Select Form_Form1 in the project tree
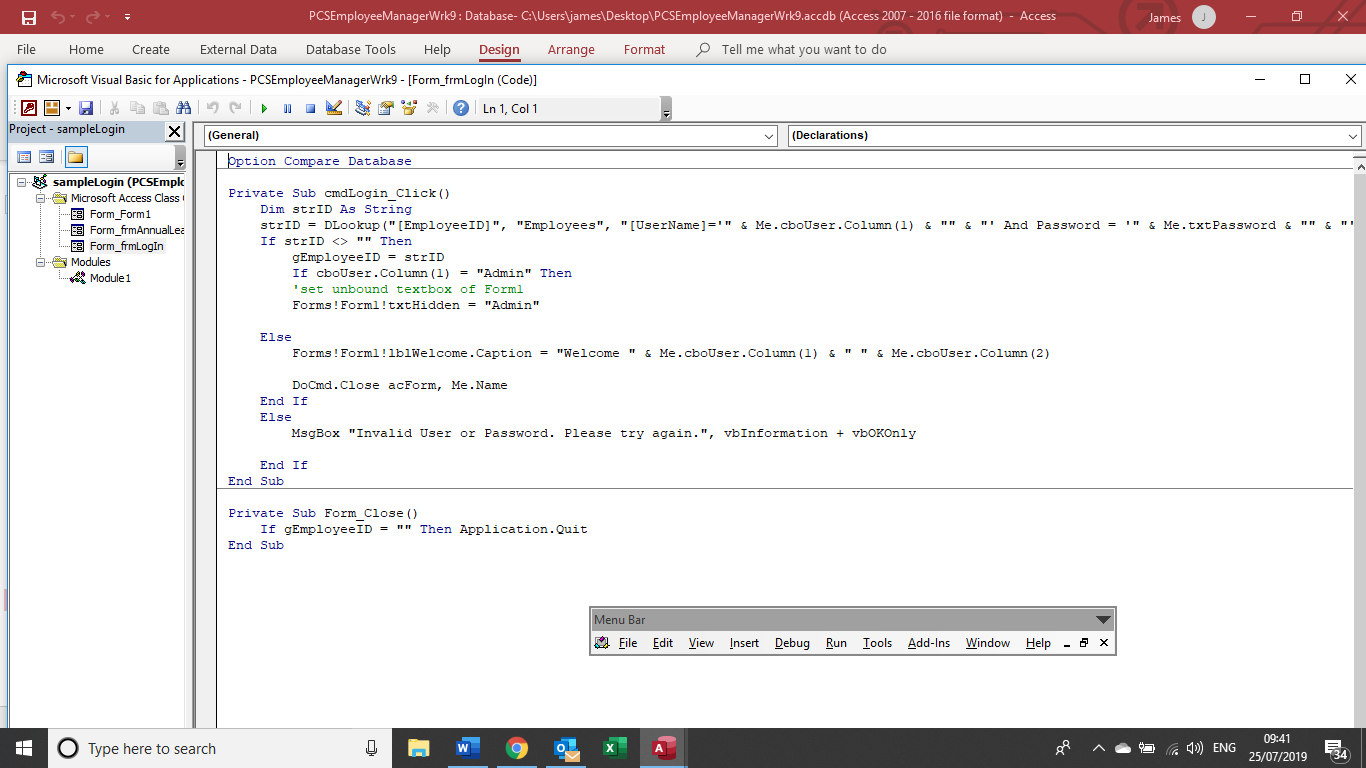Viewport: 1366px width, 768px height. tap(120, 214)
